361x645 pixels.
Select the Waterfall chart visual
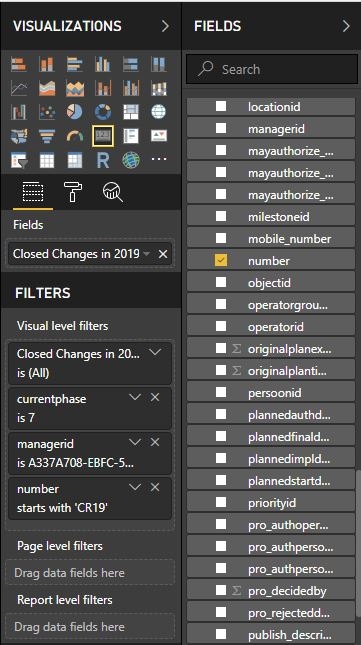[x=19, y=112]
